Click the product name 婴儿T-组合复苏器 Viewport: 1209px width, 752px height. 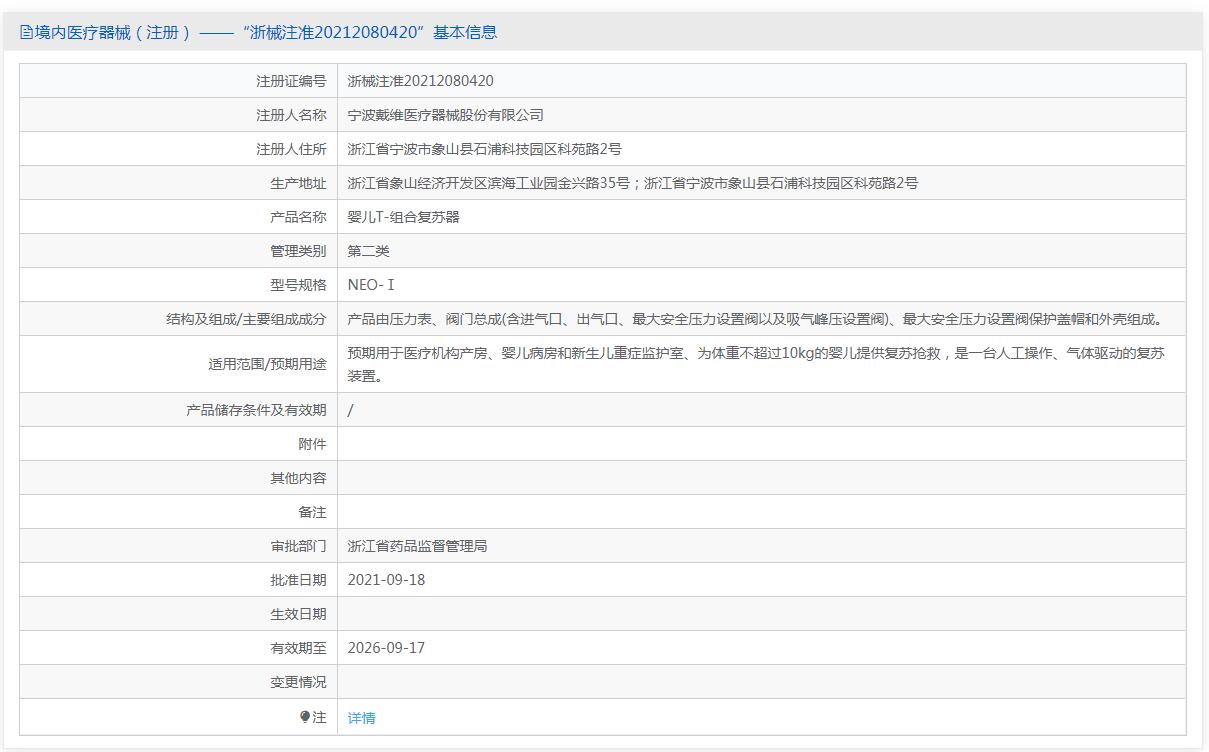[403, 217]
